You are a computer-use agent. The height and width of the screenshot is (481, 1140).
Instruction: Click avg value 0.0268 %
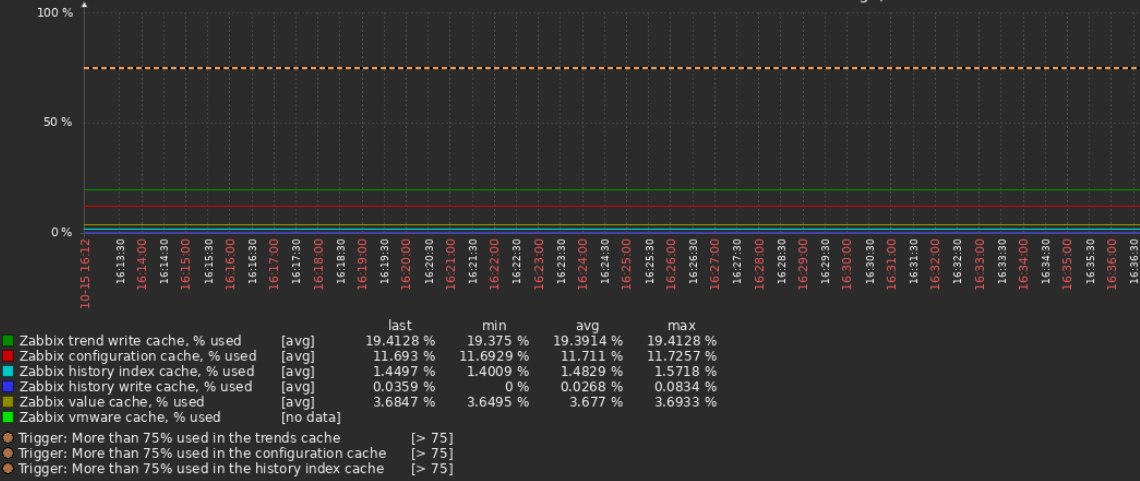coord(592,387)
